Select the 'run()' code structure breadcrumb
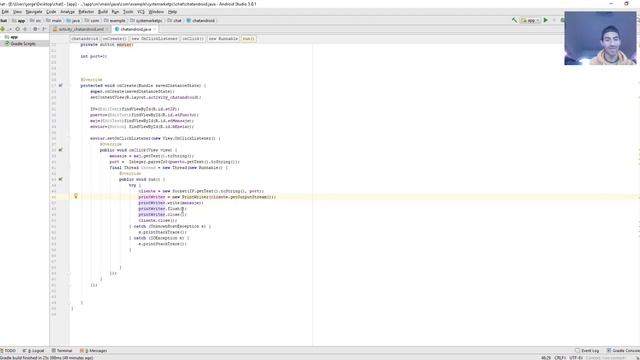640x360 pixels. 248,39
